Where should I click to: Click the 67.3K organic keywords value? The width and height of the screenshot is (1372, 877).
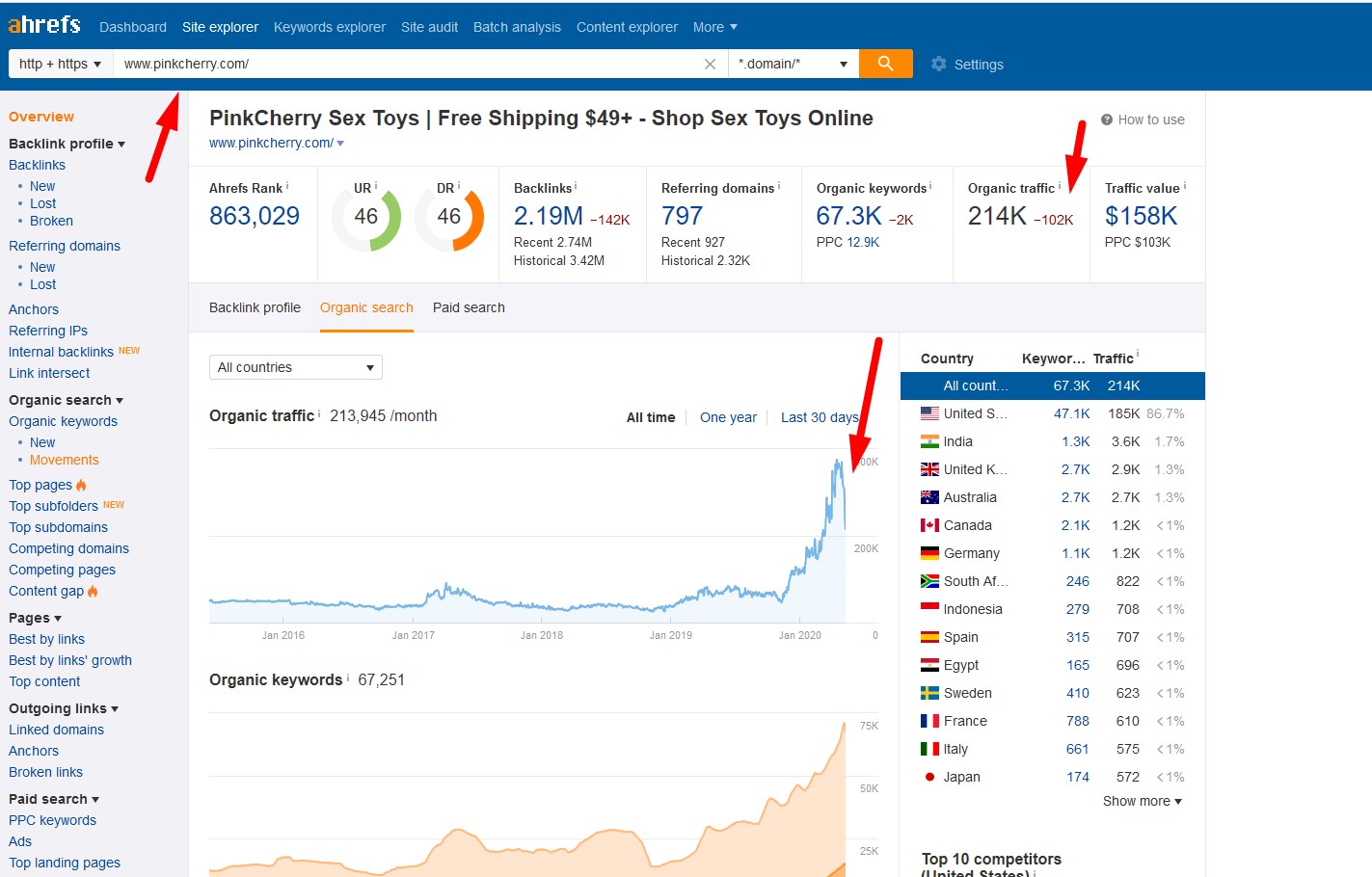[848, 216]
